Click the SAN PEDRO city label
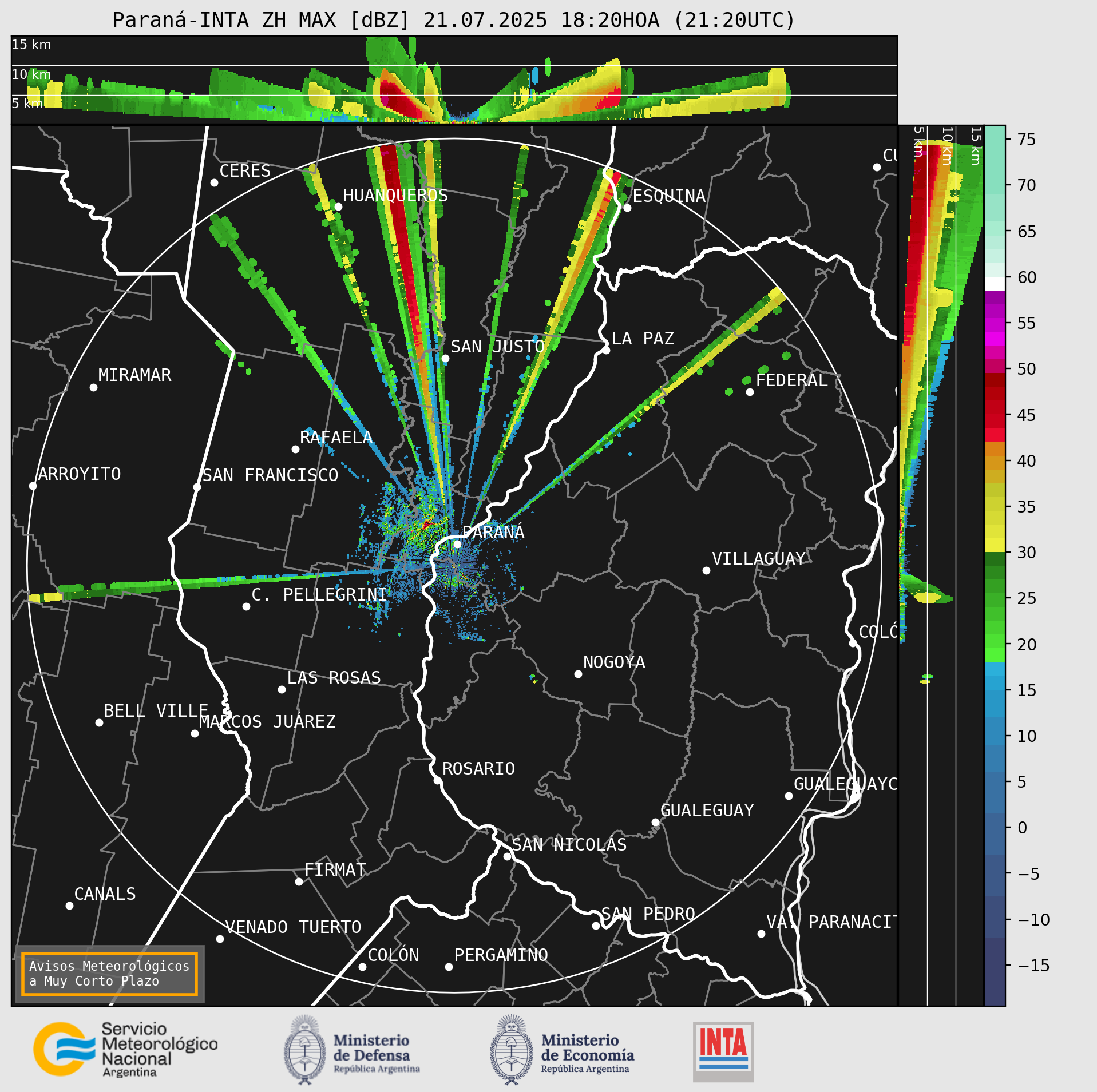The height and width of the screenshot is (1092, 1097). tap(648, 914)
